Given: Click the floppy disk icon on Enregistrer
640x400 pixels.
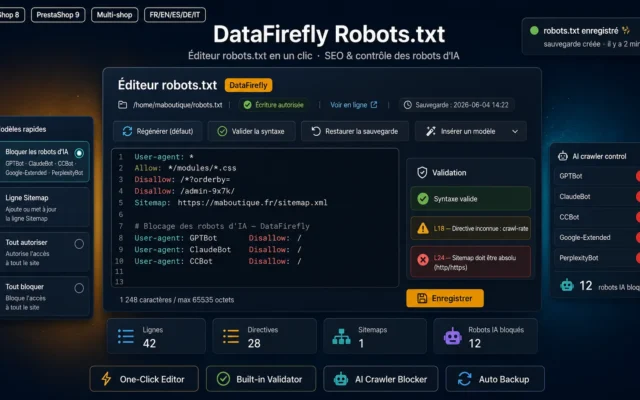Looking at the screenshot, I should point(422,298).
